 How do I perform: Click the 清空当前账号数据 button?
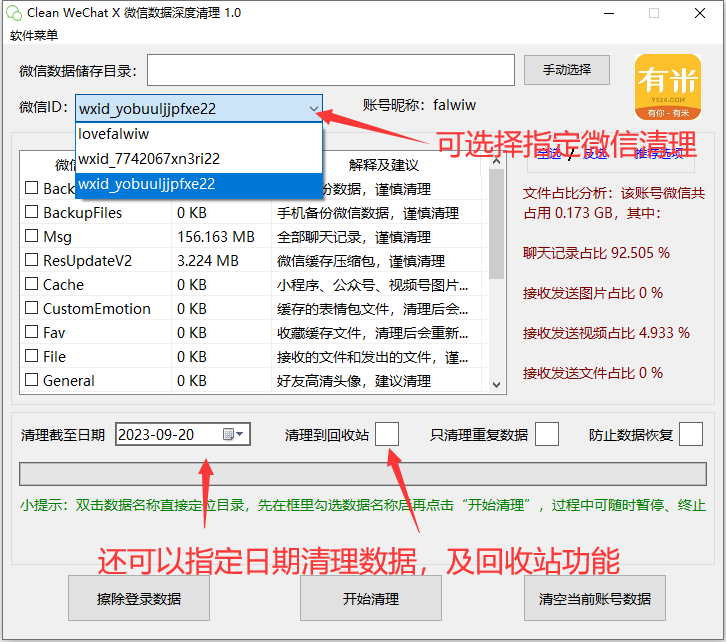[595, 598]
